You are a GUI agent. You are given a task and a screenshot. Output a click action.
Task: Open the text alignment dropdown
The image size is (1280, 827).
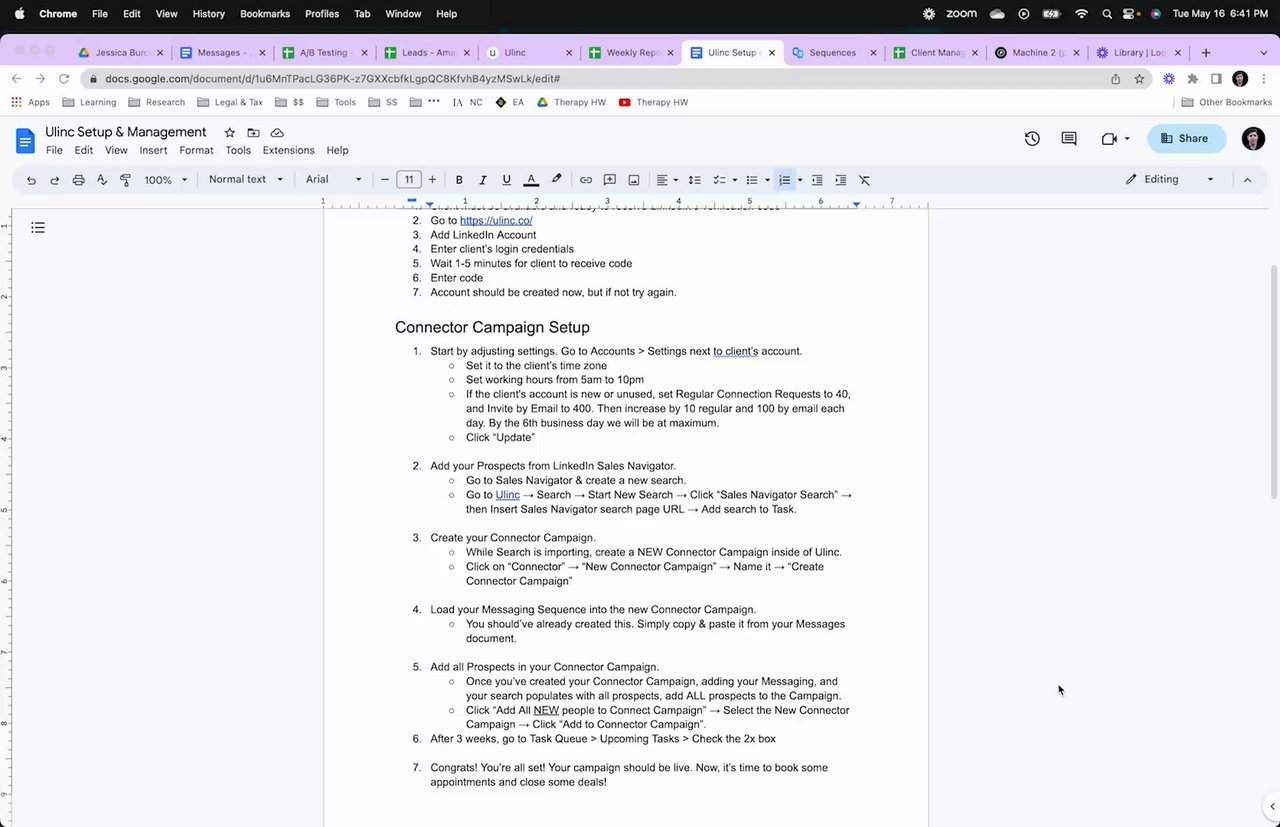667,180
